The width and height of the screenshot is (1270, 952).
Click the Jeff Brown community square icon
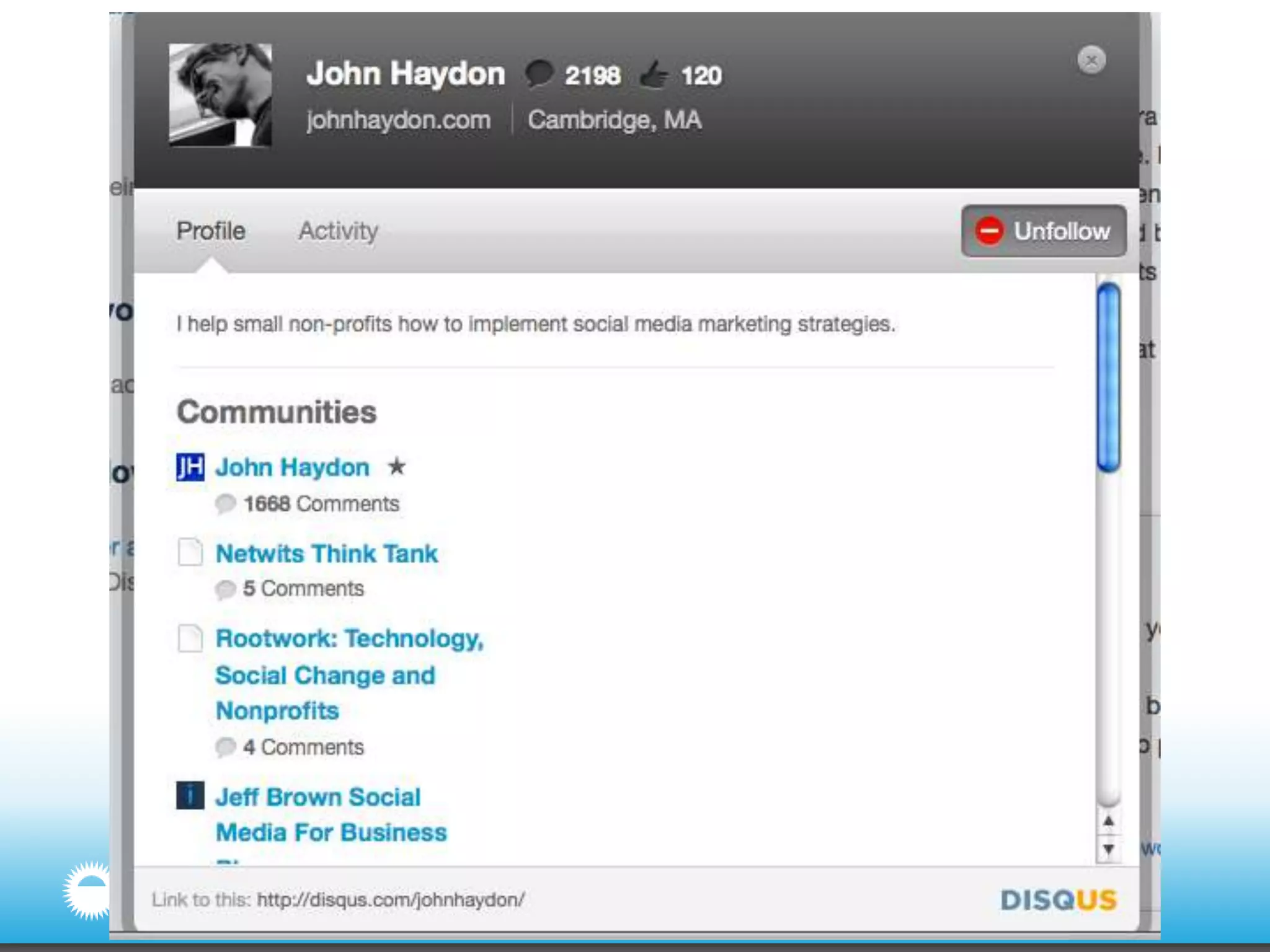click(x=190, y=795)
